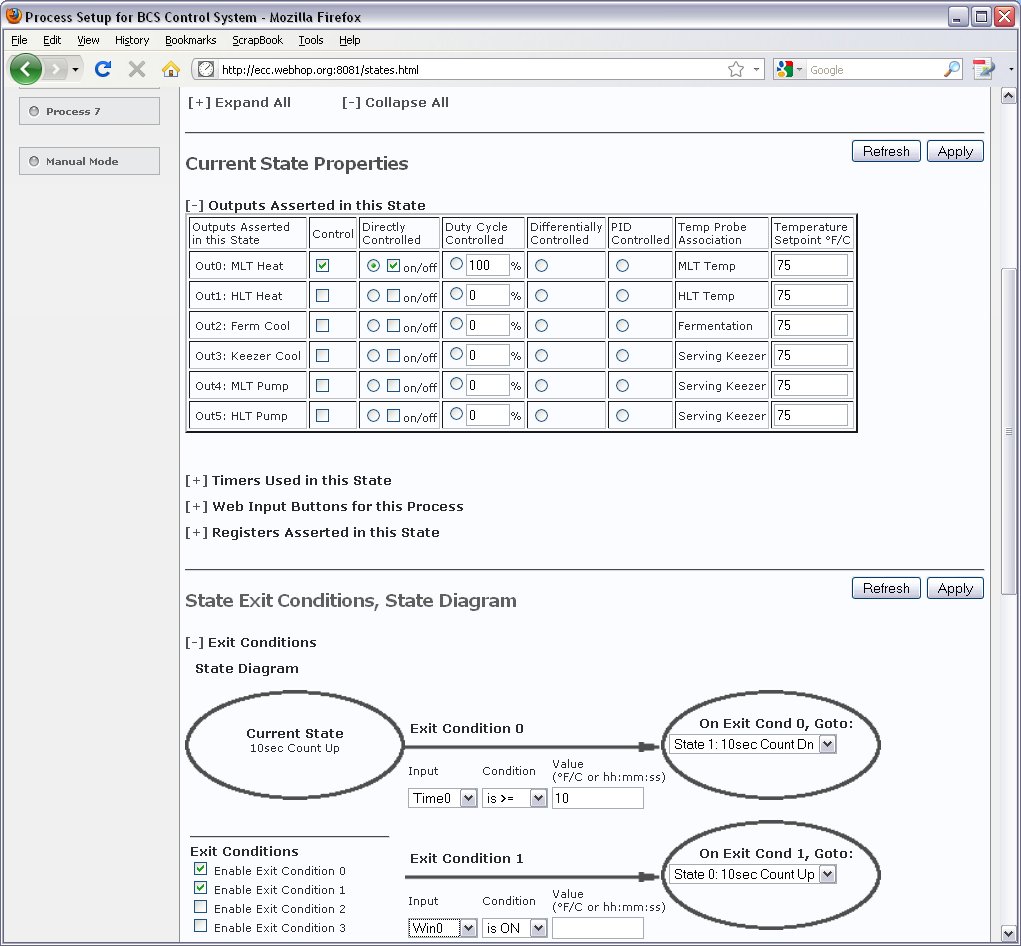Check Control for Out4: MLT Pump
Viewport: 1021px width, 946px height.
[x=322, y=385]
